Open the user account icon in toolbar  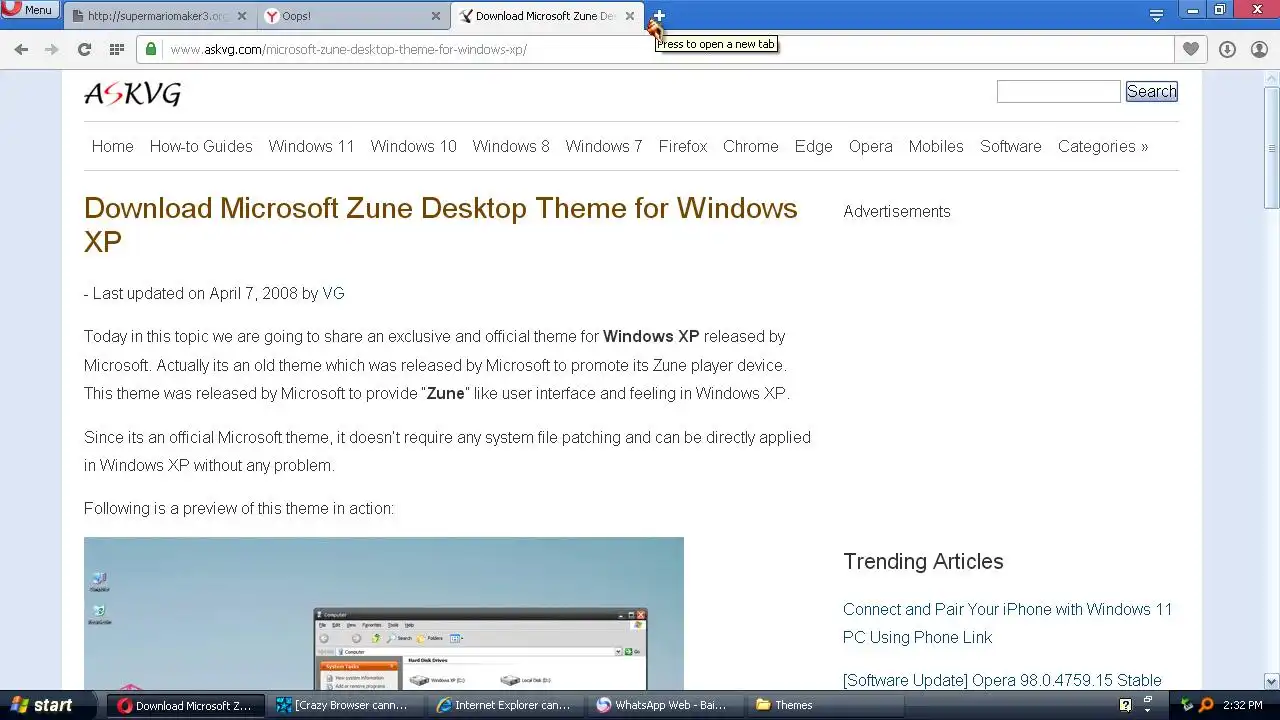click(x=1259, y=49)
